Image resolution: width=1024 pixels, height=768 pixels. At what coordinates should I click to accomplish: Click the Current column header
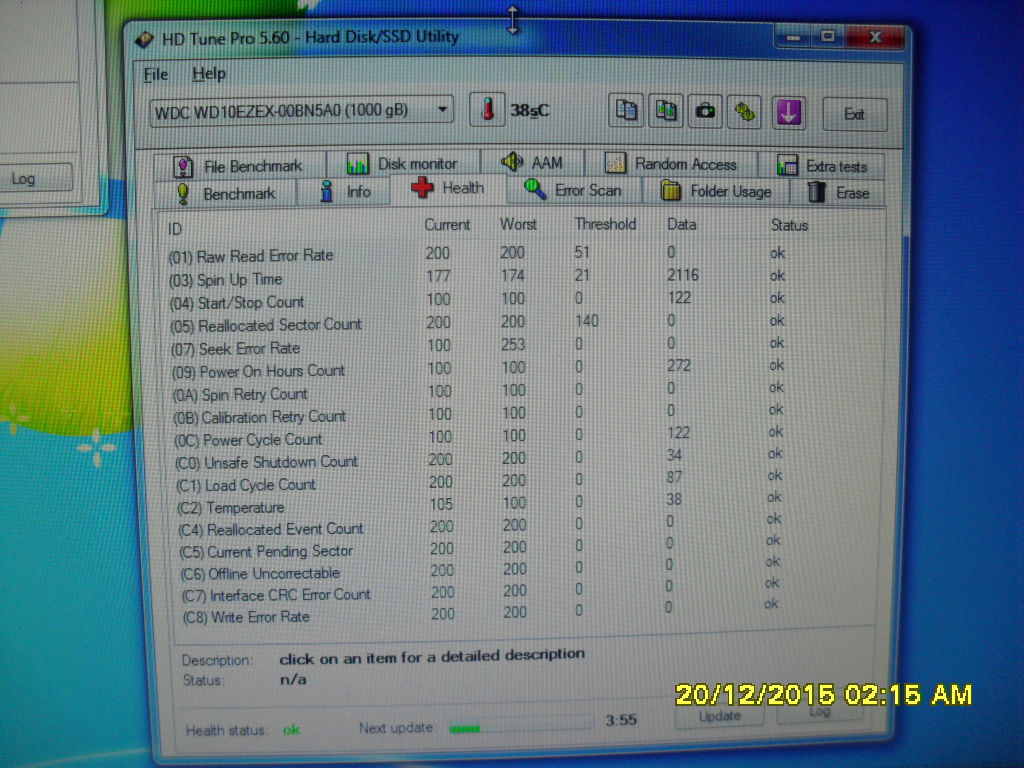pyautogui.click(x=447, y=225)
